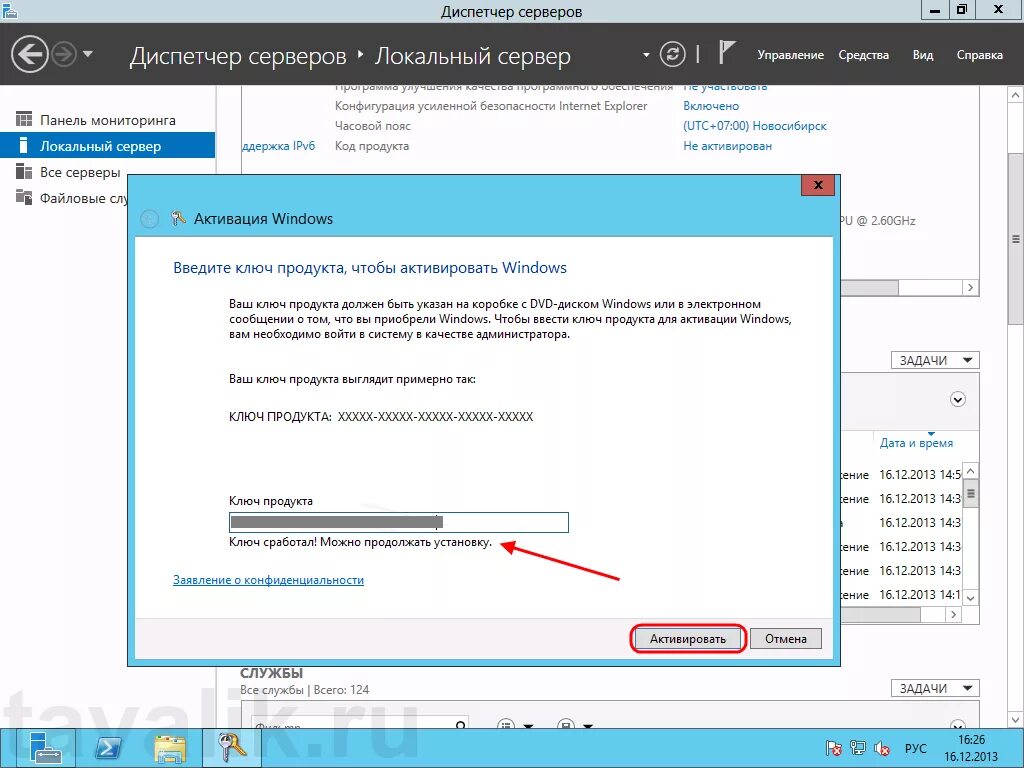Click the right arrow of the properties horizontal scrollbar
The height and width of the screenshot is (768, 1024).
[x=970, y=287]
